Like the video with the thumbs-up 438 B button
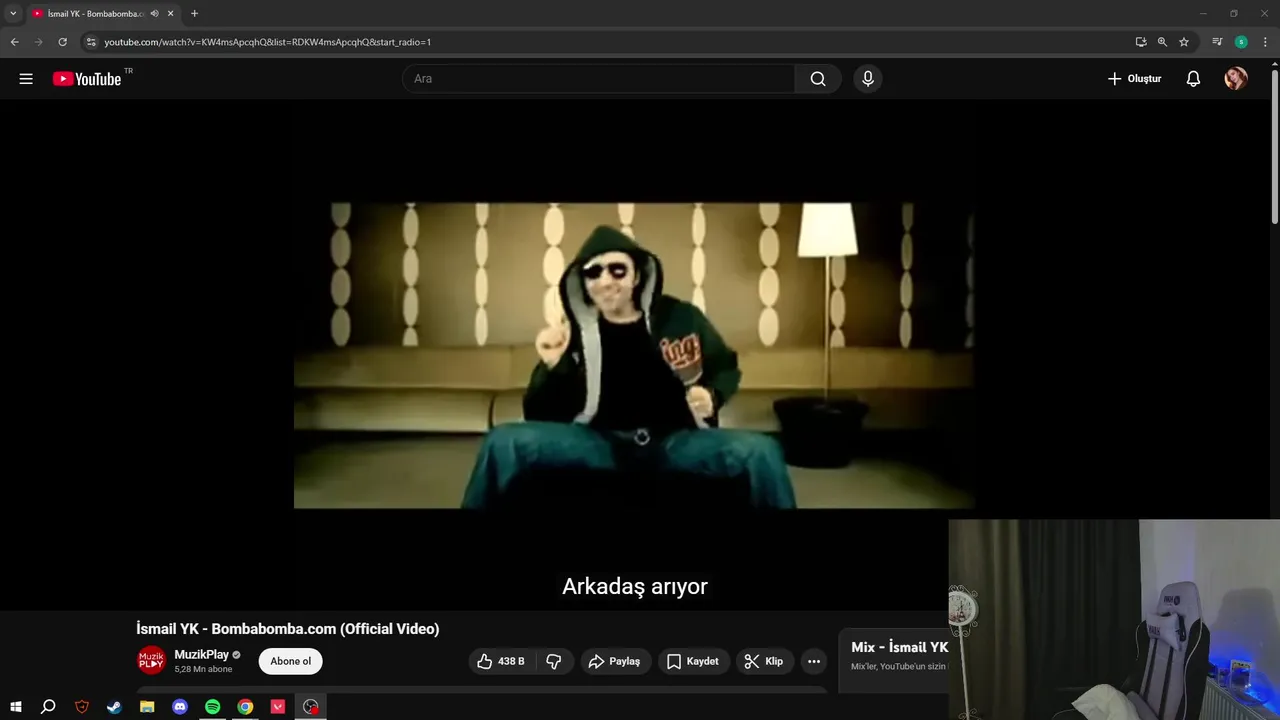Viewport: 1280px width, 720px height. (502, 661)
